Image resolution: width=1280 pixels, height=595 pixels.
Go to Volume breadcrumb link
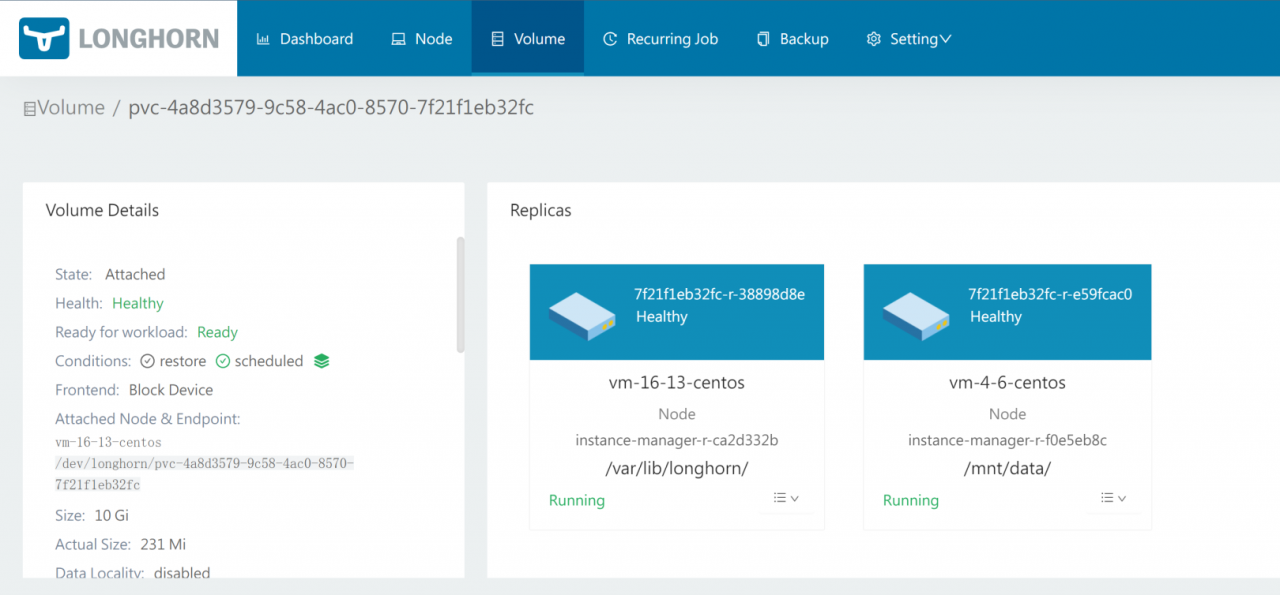point(70,108)
